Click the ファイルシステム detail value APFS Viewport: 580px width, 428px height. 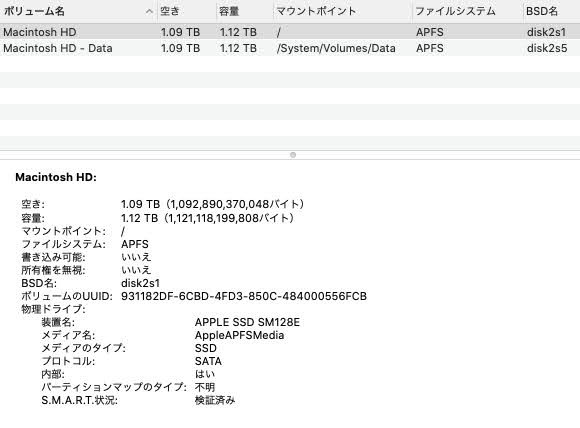(x=135, y=244)
